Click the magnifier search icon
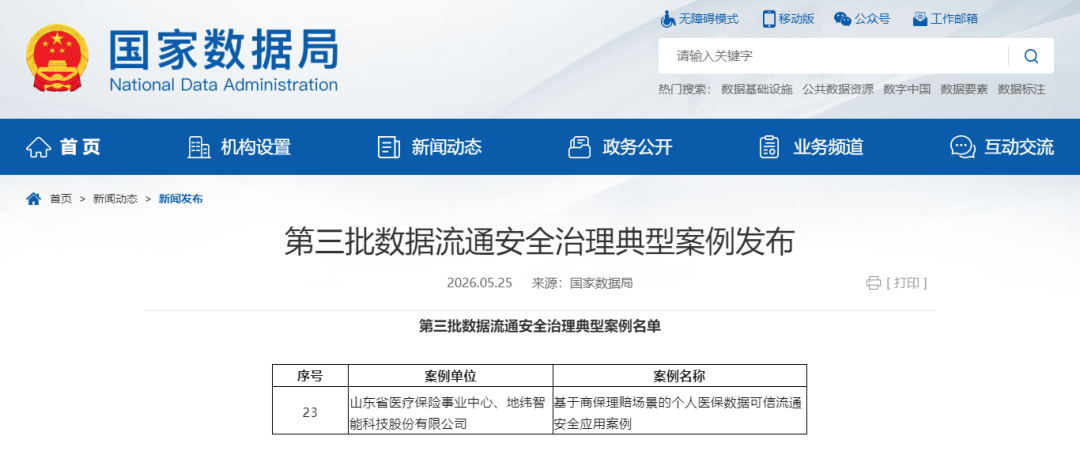 click(x=1030, y=56)
